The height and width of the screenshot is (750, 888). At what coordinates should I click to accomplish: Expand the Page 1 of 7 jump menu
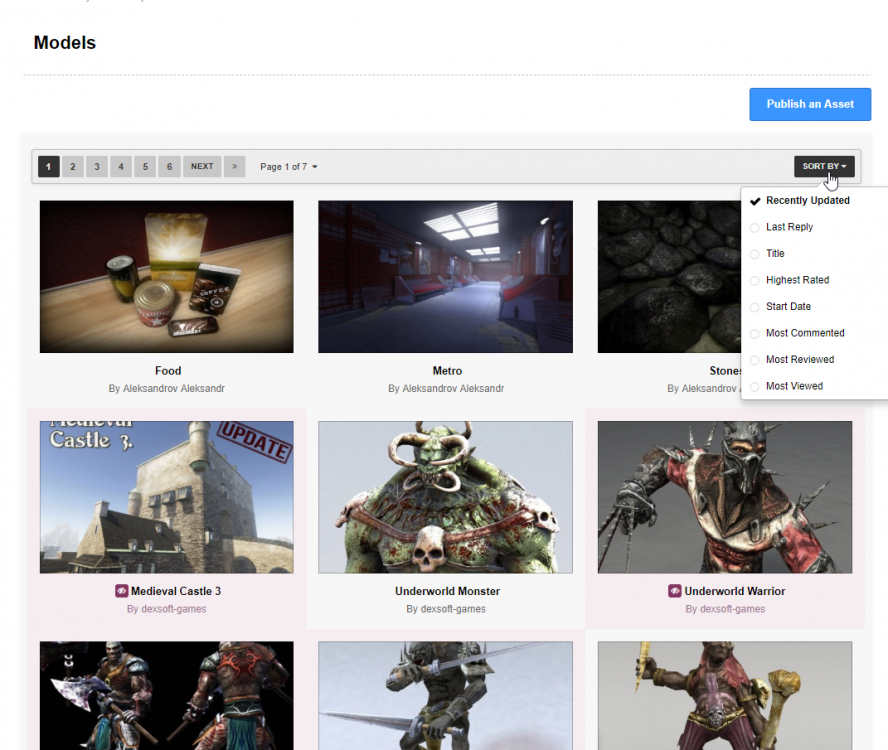(288, 166)
